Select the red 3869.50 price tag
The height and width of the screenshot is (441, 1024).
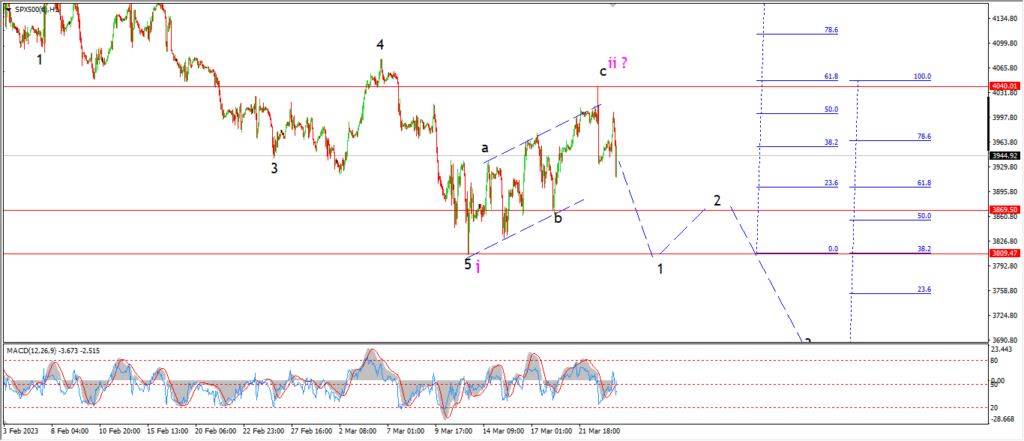point(1004,210)
